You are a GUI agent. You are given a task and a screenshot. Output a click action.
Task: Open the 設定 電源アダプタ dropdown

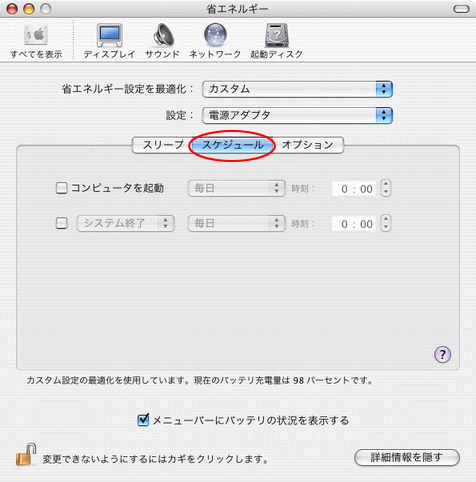pos(297,115)
